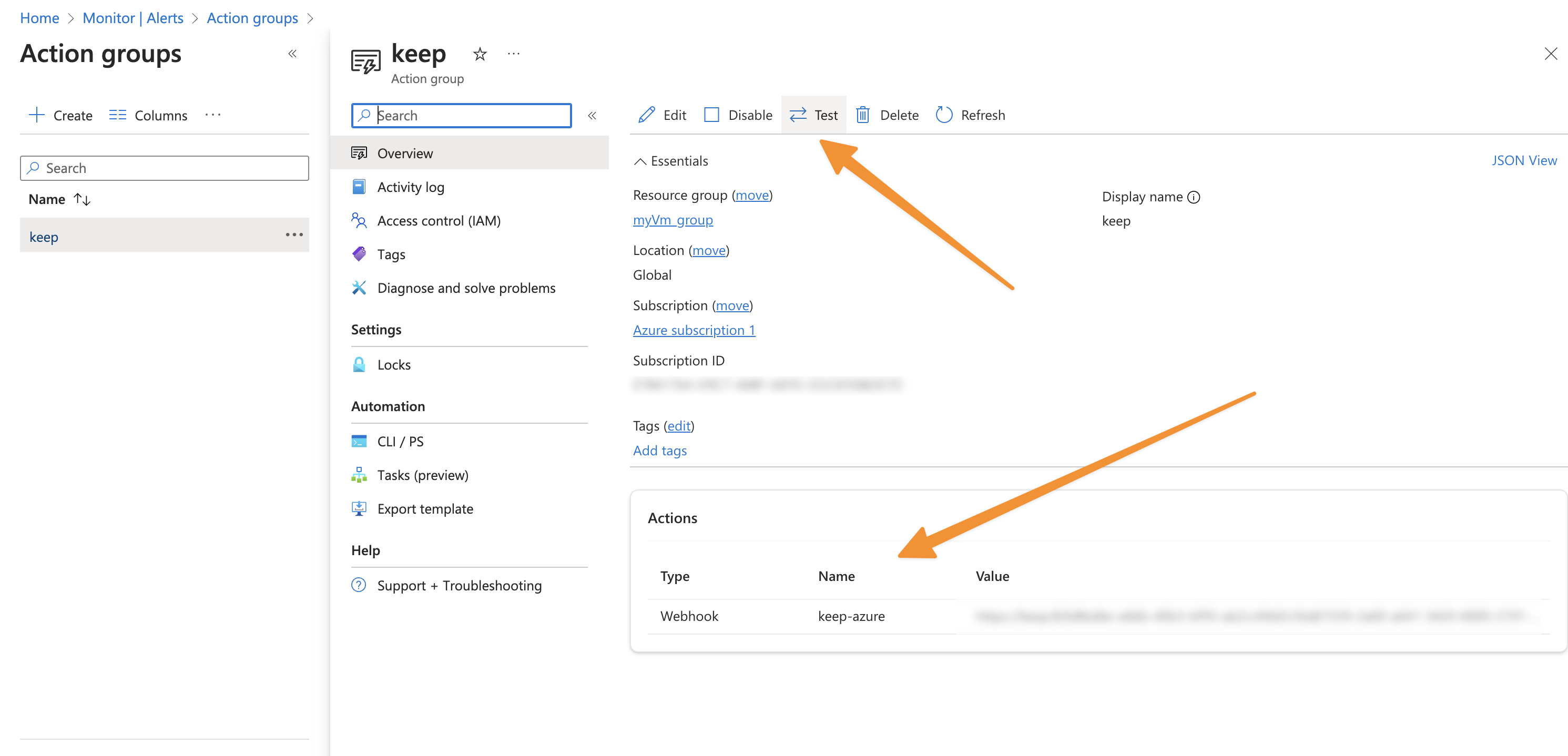
Task: Open Tasks (preview)
Action: tap(470, 475)
